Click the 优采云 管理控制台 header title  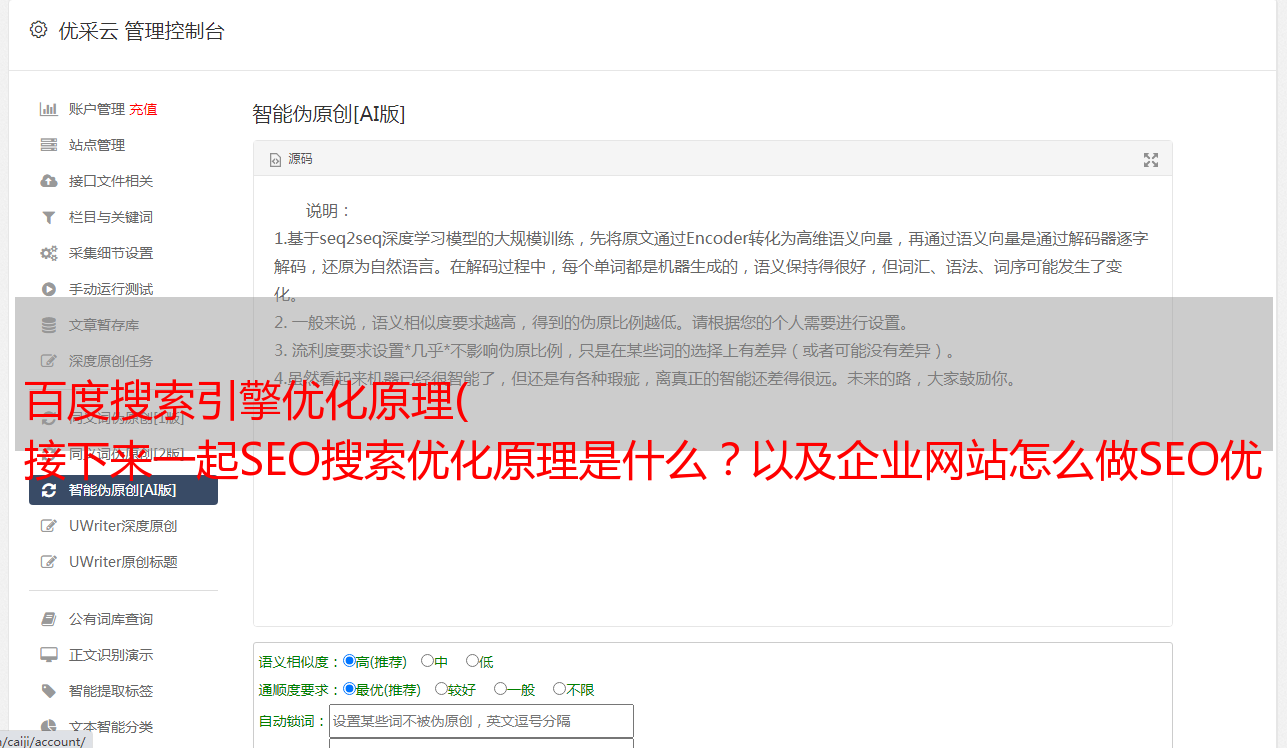[142, 31]
